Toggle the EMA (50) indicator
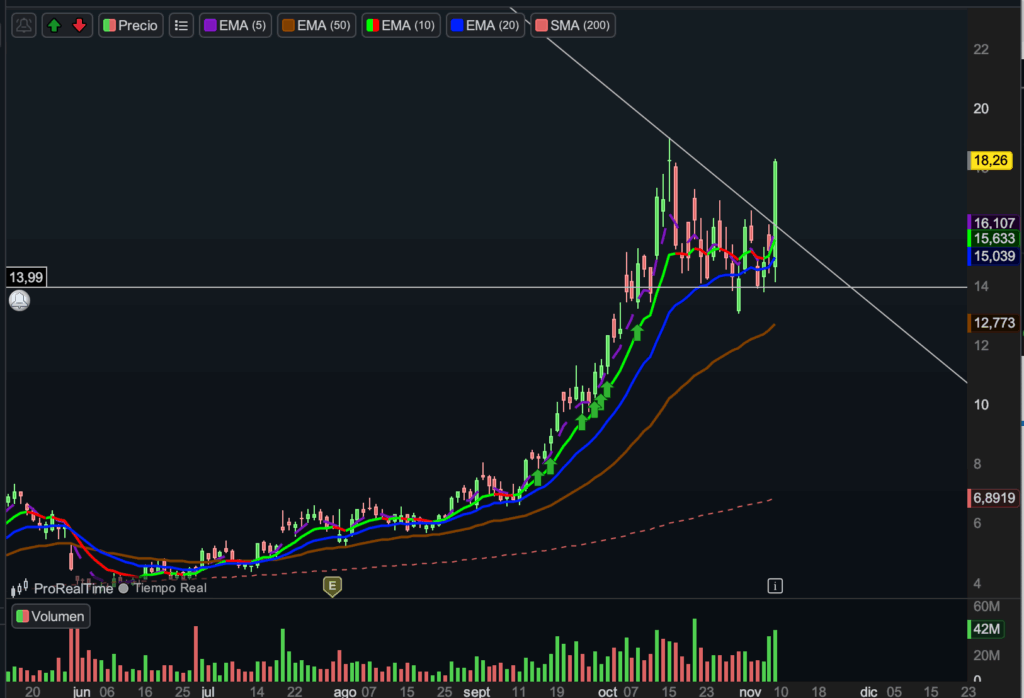This screenshot has width=1024, height=698. 315,25
